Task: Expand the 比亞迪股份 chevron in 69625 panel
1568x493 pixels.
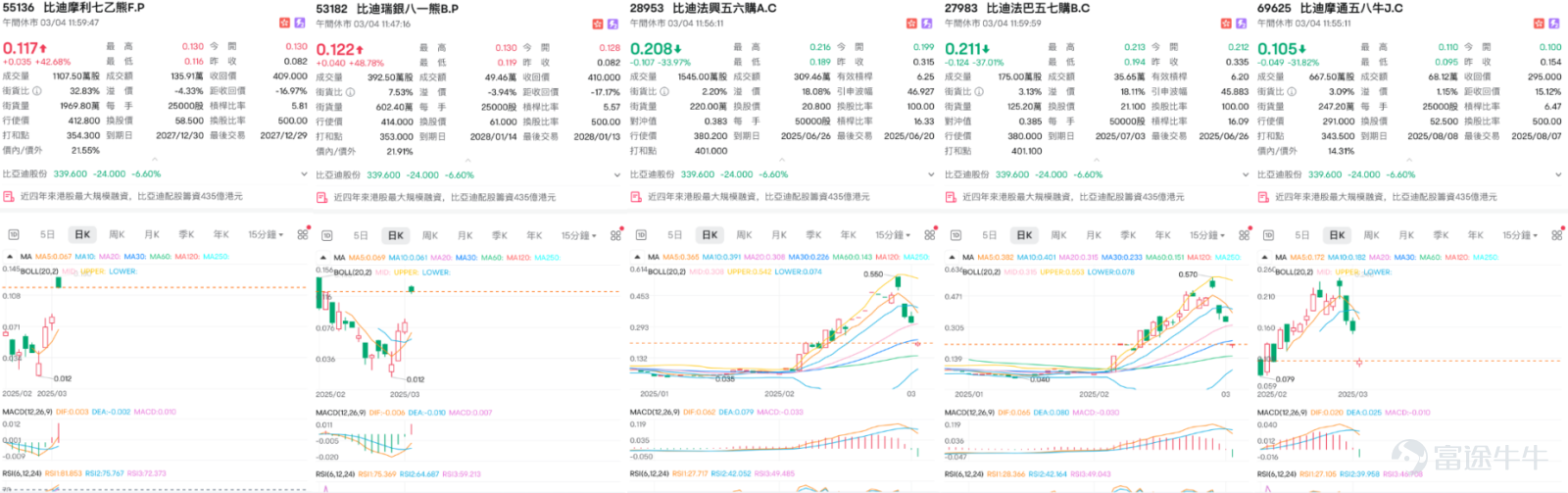Action: pyautogui.click(x=1558, y=174)
